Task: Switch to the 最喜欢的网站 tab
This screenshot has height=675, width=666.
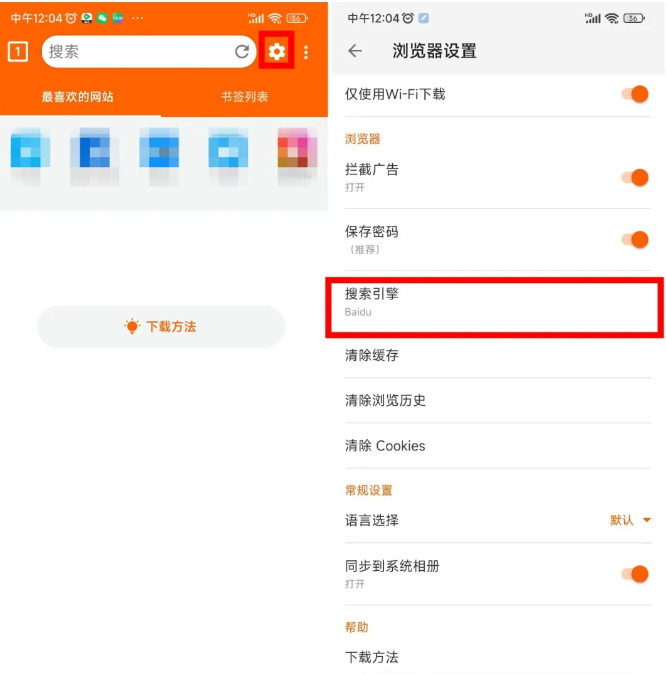Action: (77, 96)
